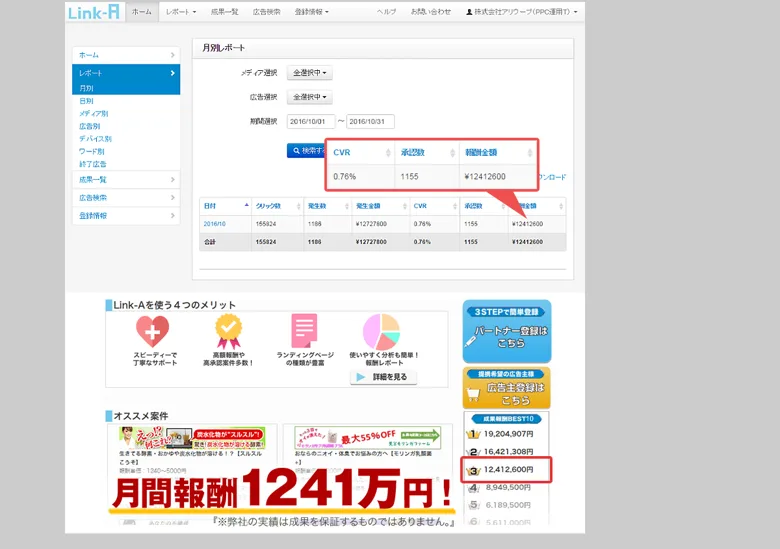Collapse the sidebar レポート section chevron
Image resolution: width=780 pixels, height=549 pixels.
[173, 73]
